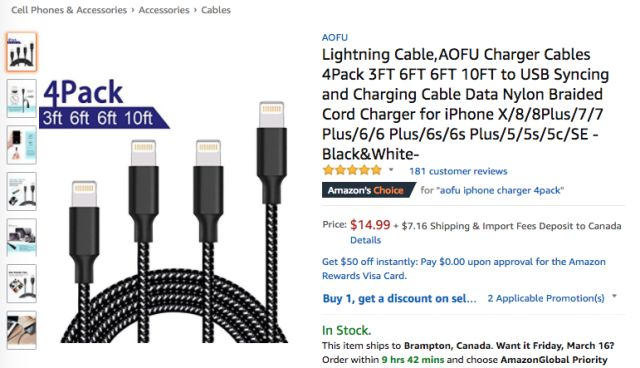Expand the 2 Applicable Promotion(s) dropdown
640x368 pixels.
552,298
